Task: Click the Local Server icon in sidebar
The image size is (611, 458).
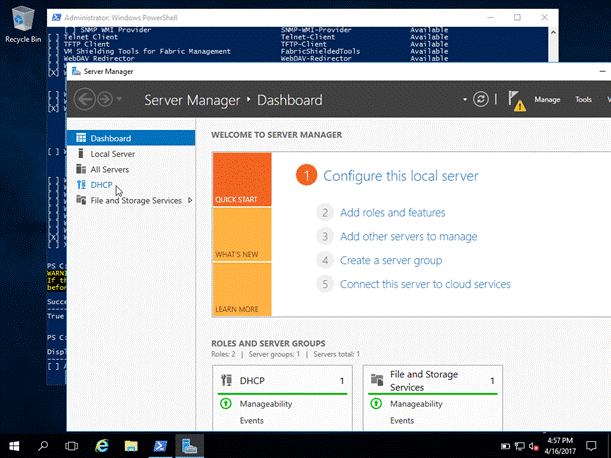Action: [x=81, y=154]
